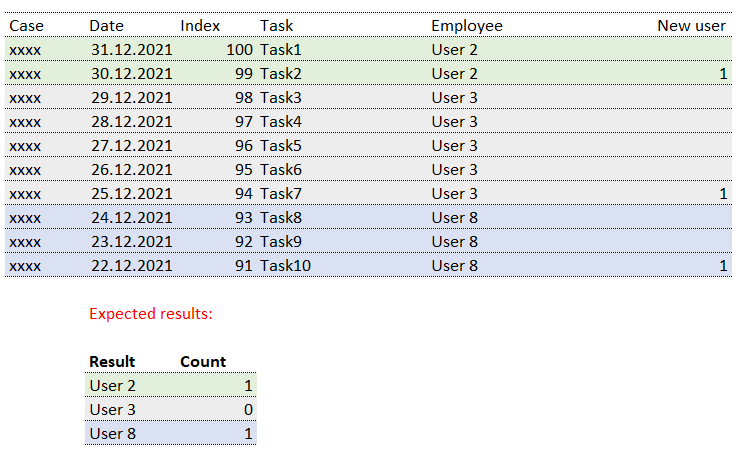Screen dimensions: 750x458
Task: Select 'User 2' in the Result table
Action: click(112, 385)
